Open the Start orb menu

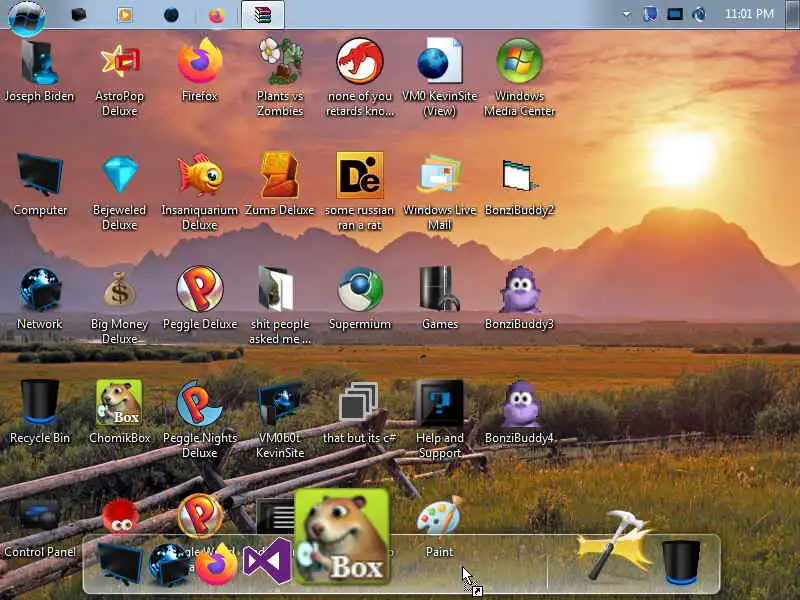(x=27, y=17)
